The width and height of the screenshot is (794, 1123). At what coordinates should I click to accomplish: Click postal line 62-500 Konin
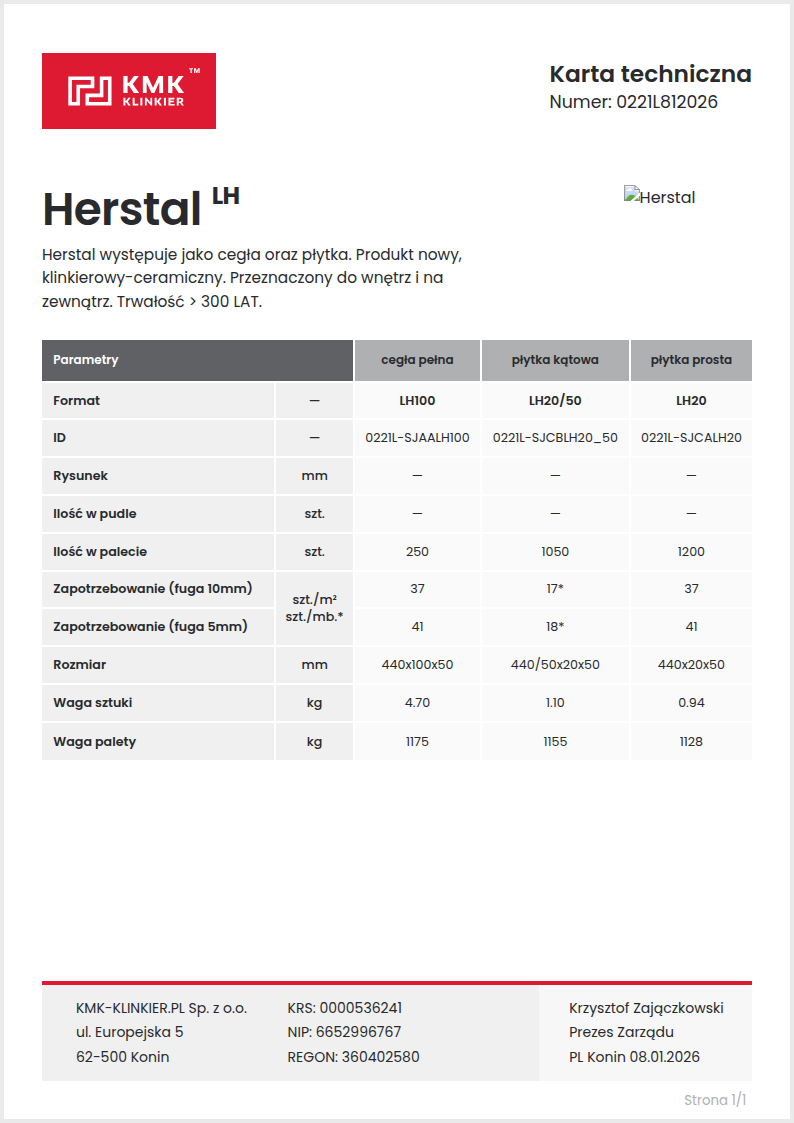tap(122, 1056)
